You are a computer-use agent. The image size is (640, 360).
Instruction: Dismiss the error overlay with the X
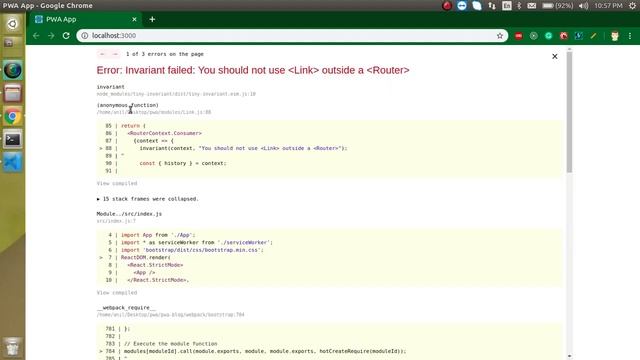[x=554, y=56]
